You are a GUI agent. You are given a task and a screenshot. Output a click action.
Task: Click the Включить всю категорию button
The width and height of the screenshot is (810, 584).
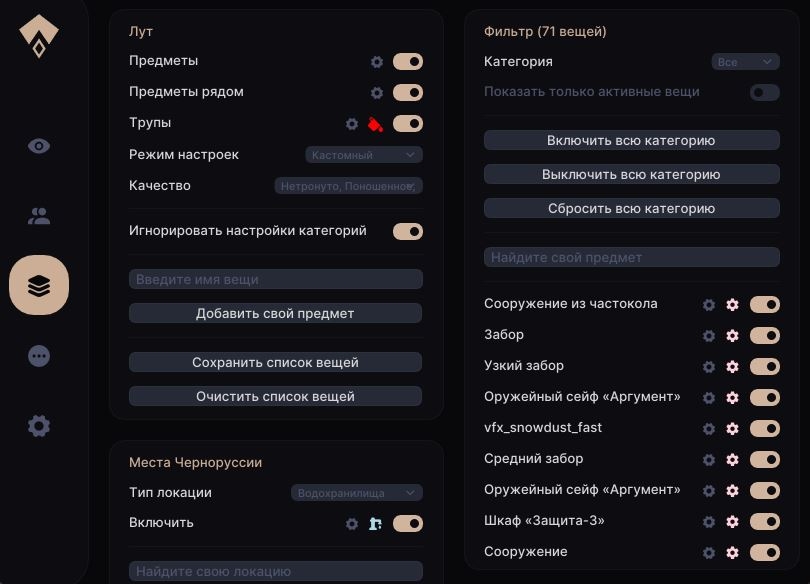631,140
